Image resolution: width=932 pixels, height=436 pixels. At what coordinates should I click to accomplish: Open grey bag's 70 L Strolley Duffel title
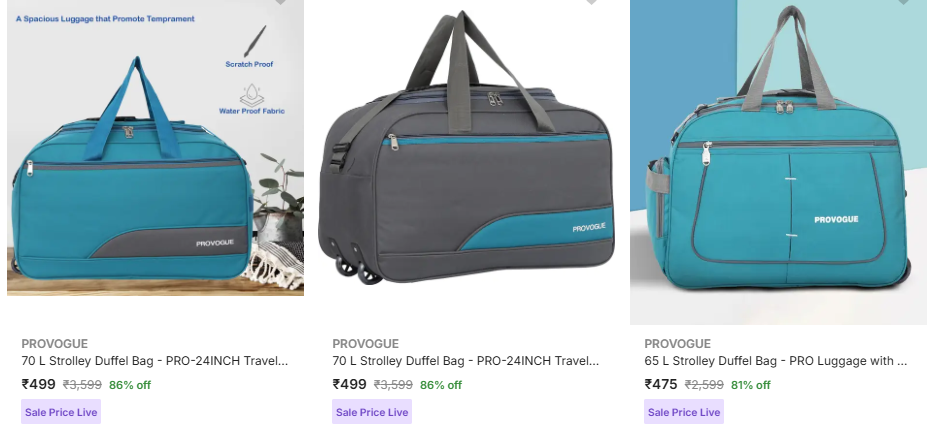tap(465, 361)
